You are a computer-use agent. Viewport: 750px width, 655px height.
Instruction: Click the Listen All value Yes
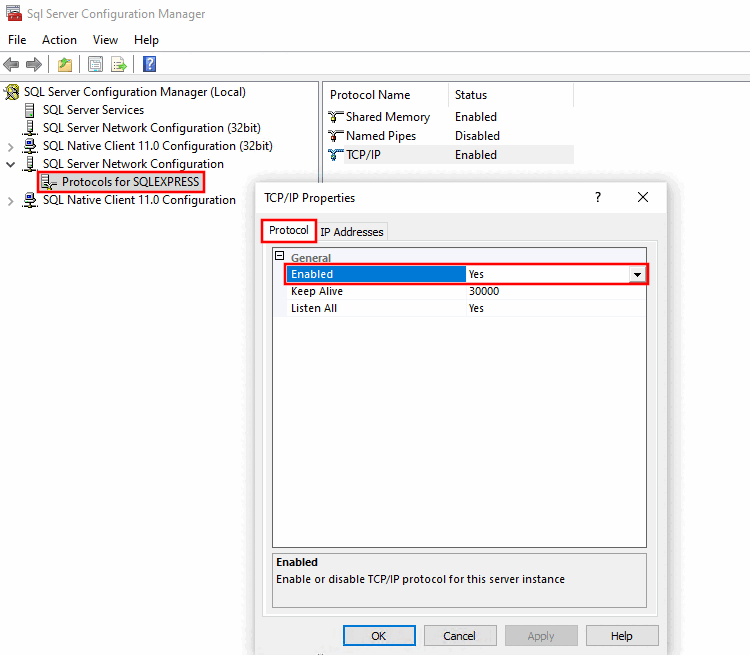click(x=476, y=309)
